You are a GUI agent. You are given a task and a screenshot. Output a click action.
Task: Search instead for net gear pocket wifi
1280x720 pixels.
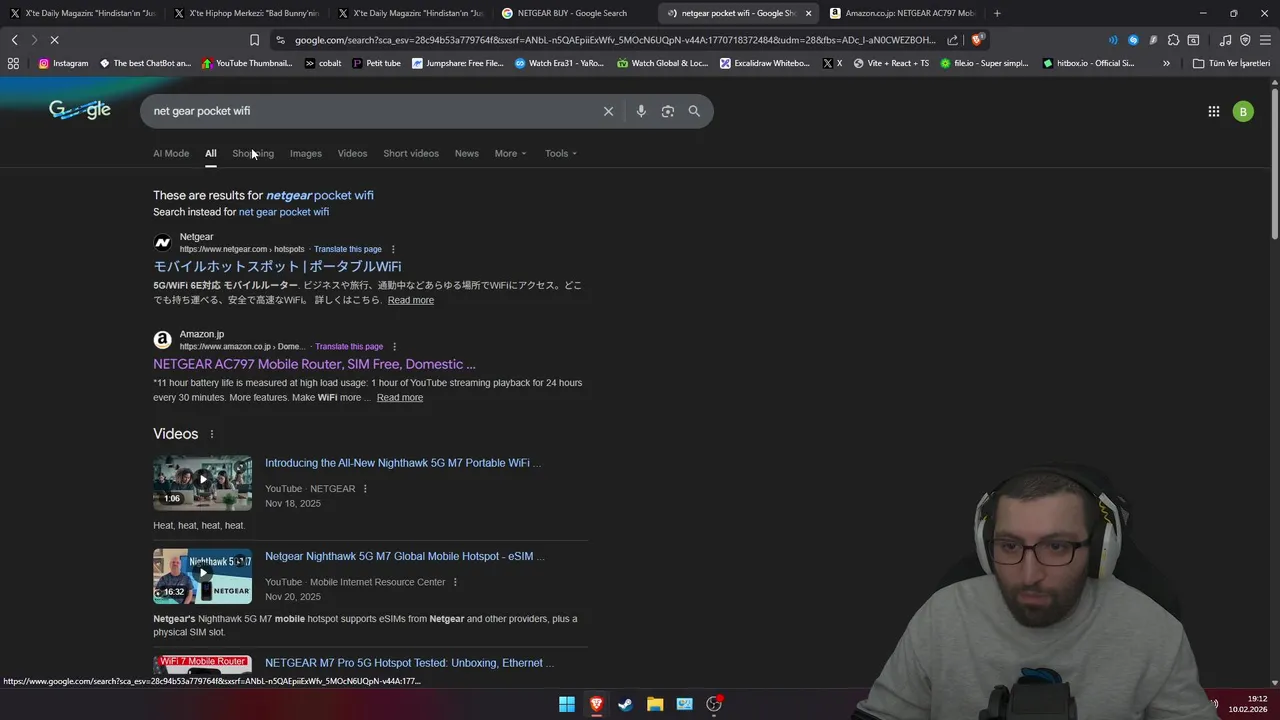click(x=284, y=212)
